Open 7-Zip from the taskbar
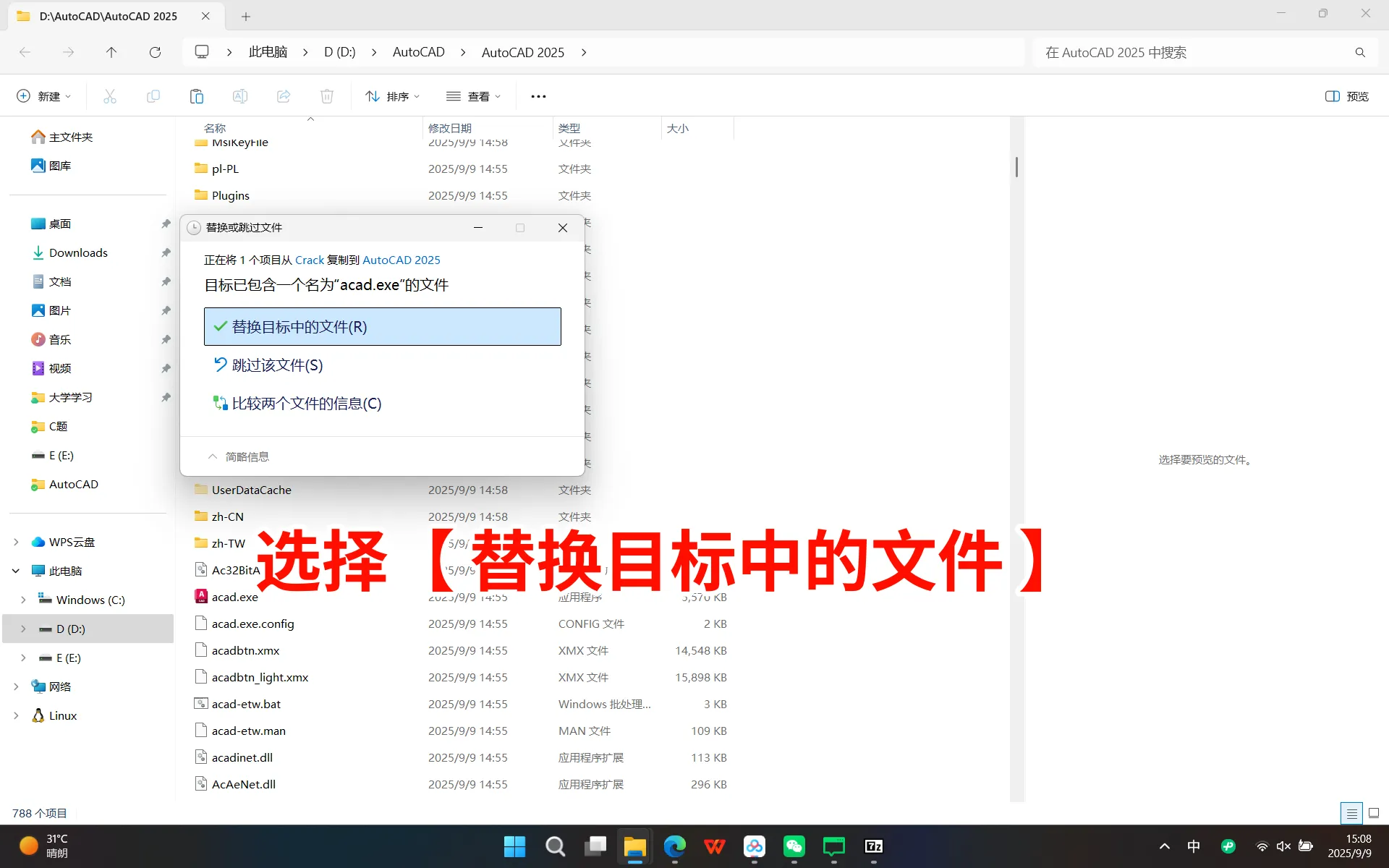 click(x=873, y=846)
